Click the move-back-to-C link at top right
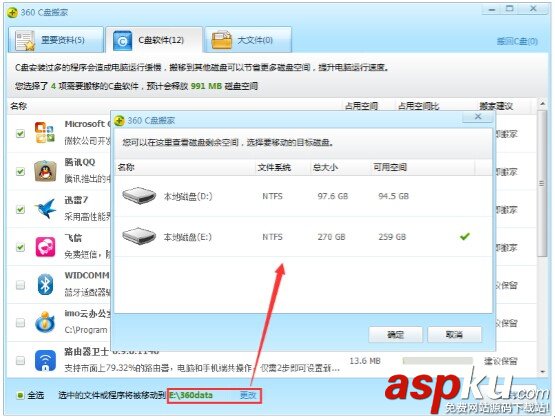This screenshot has height=420, width=555. 517,41
